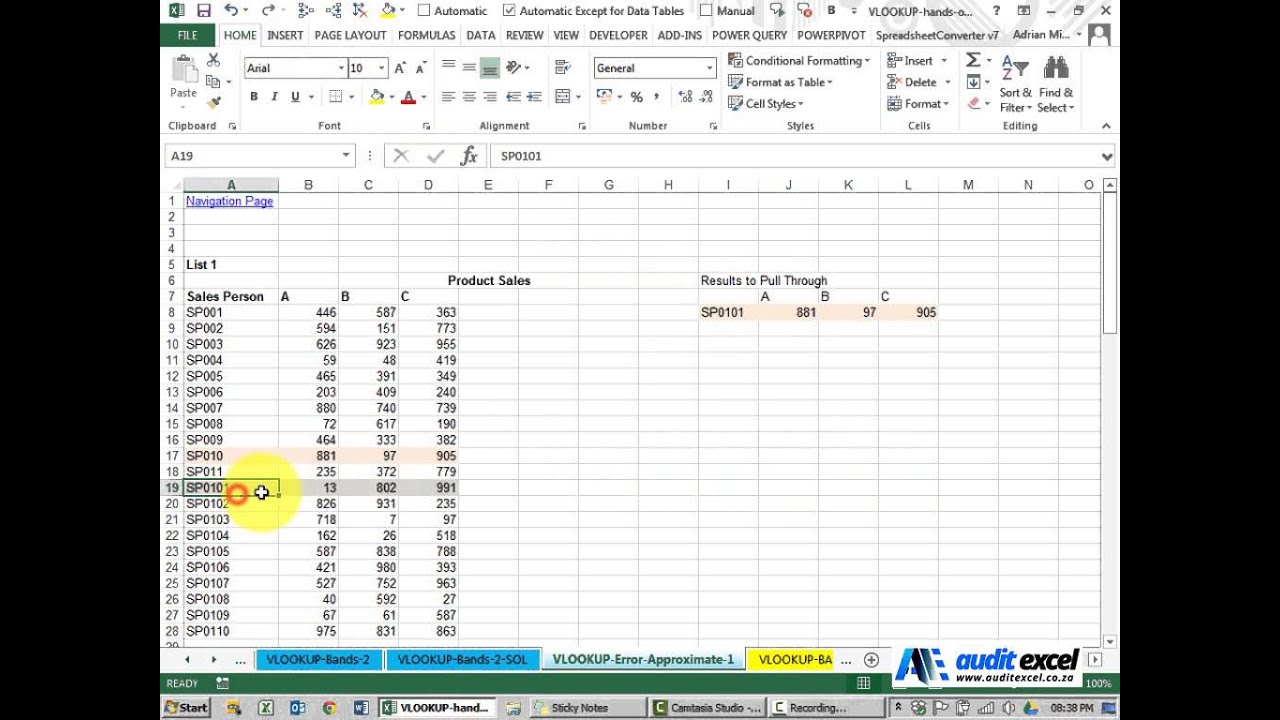Expand the Conditional Formatting menu
This screenshot has width=1280, height=720.
(799, 61)
